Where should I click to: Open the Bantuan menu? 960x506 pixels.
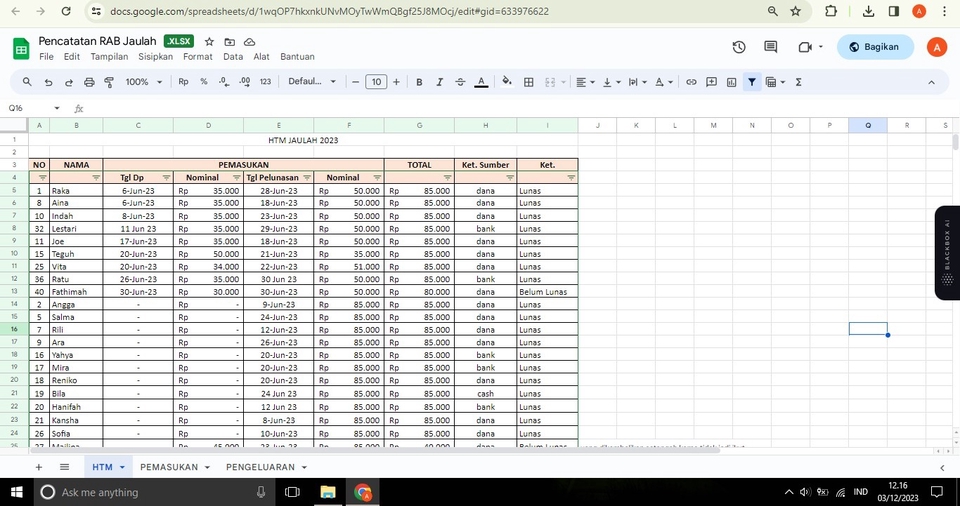tap(298, 56)
